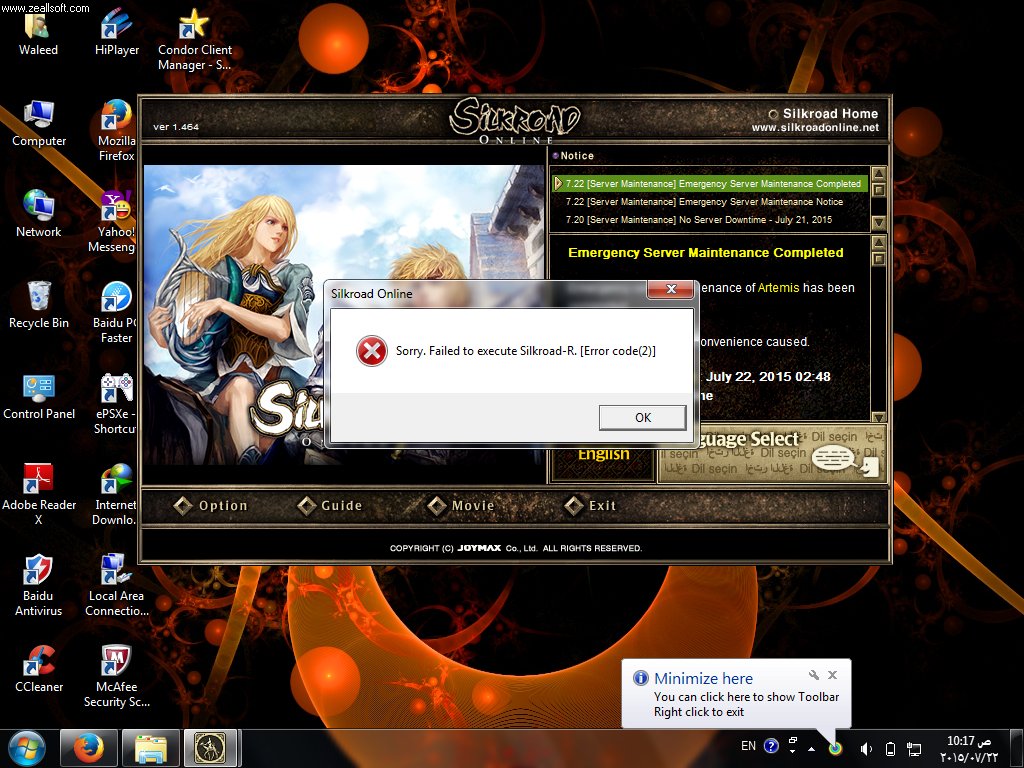This screenshot has width=1024, height=768.
Task: Open the Waleed user folder icon
Action: point(38,31)
